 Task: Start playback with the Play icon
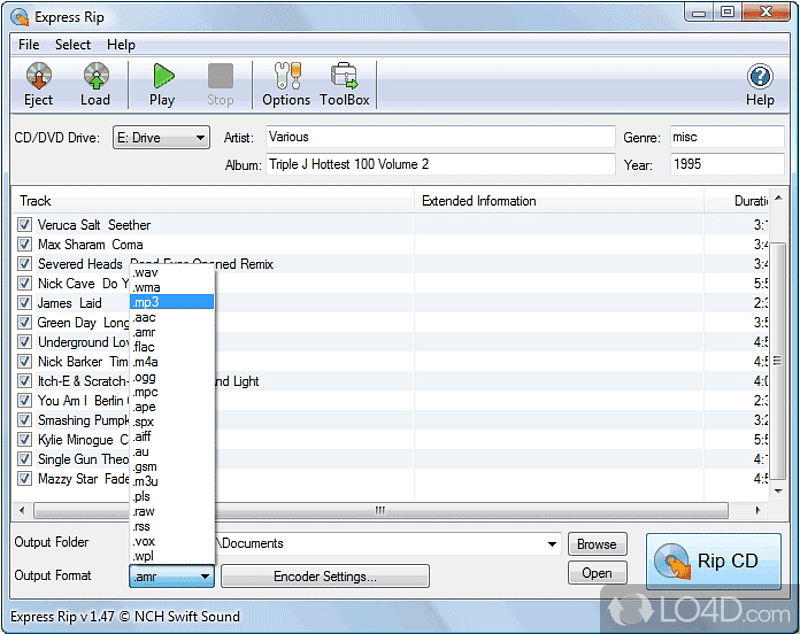(x=163, y=85)
